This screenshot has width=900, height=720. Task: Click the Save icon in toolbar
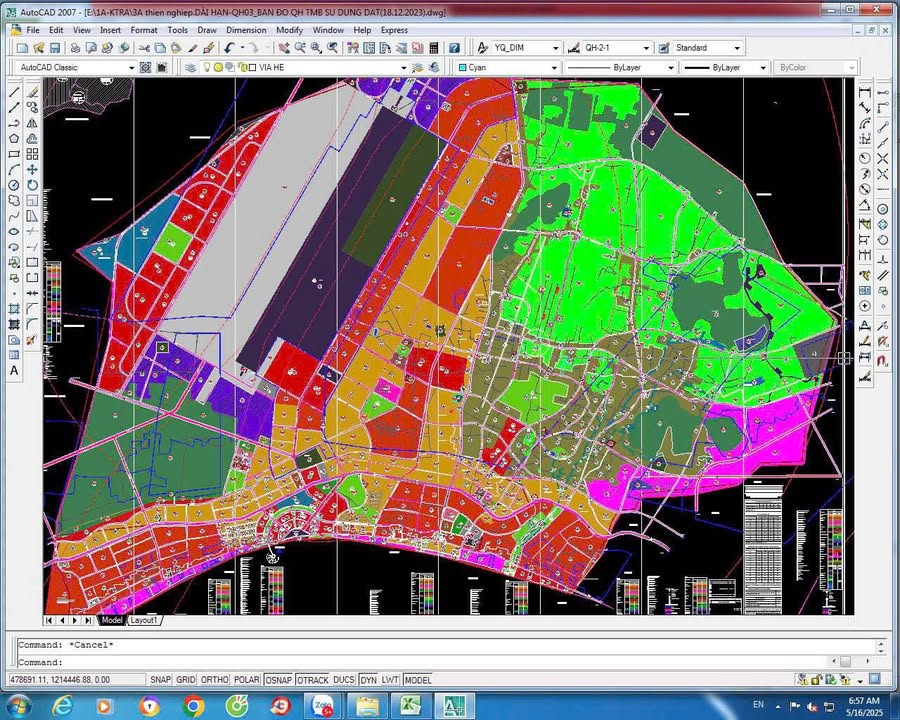(x=55, y=48)
